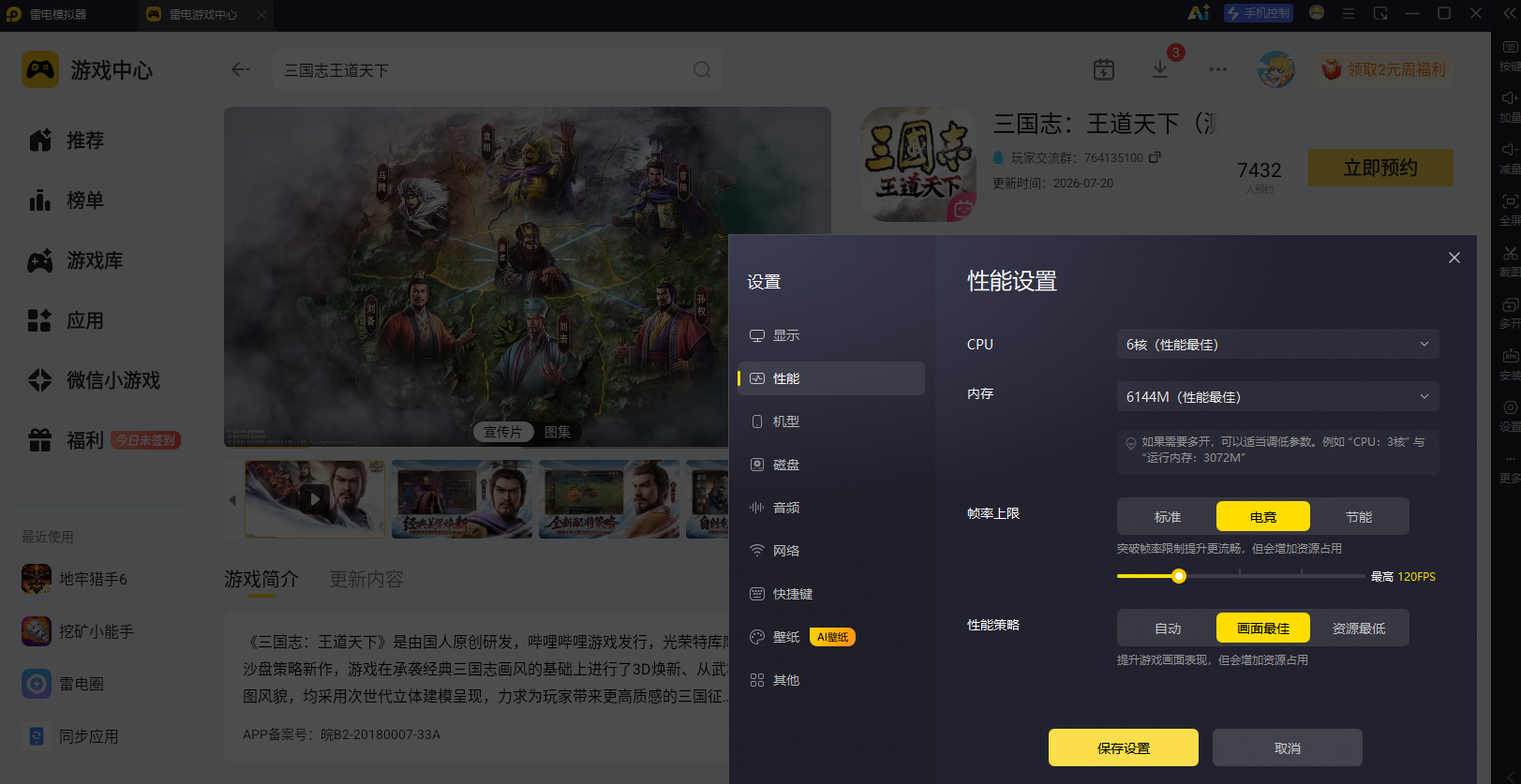Switch to 网络 network settings
Image resolution: width=1521 pixels, height=784 pixels.
[x=830, y=551]
